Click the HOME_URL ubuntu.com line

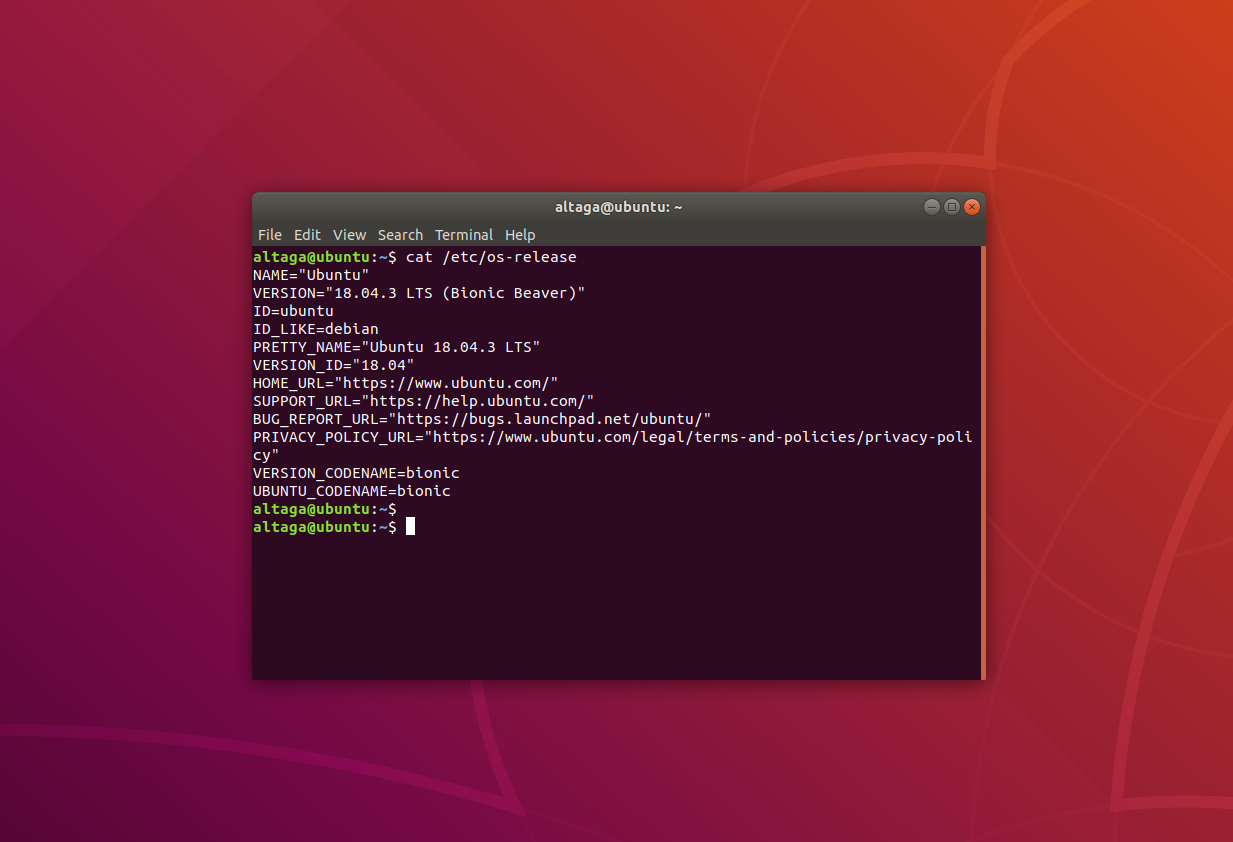pyautogui.click(x=406, y=383)
